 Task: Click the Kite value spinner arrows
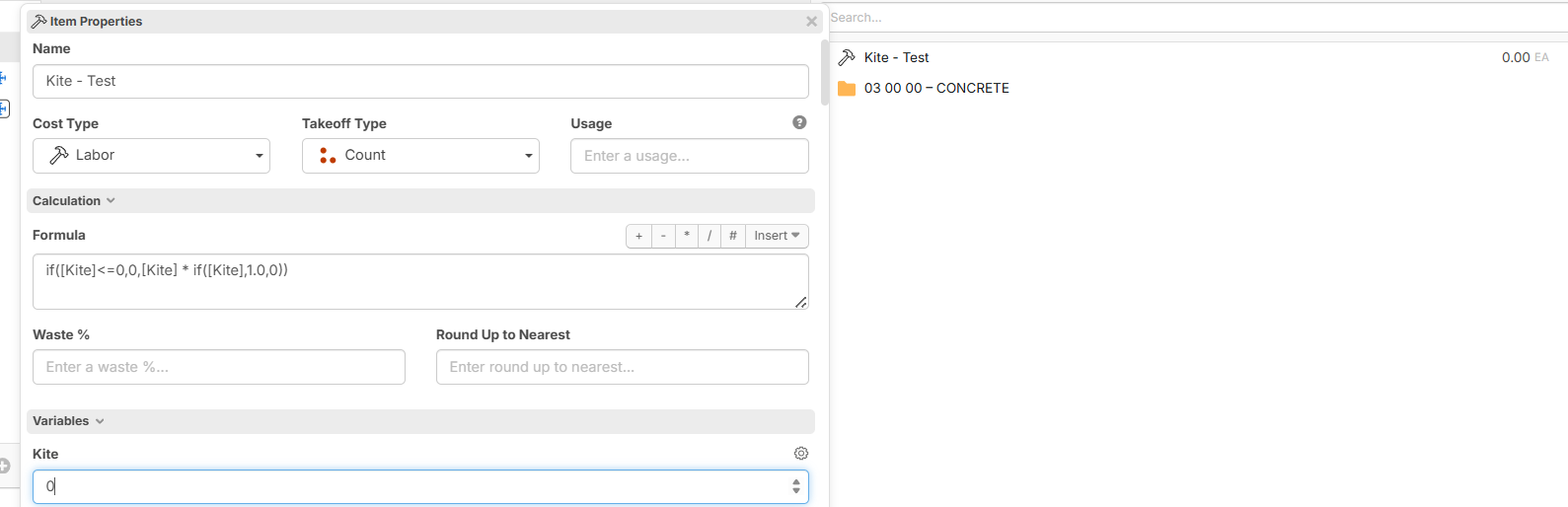pyautogui.click(x=795, y=486)
